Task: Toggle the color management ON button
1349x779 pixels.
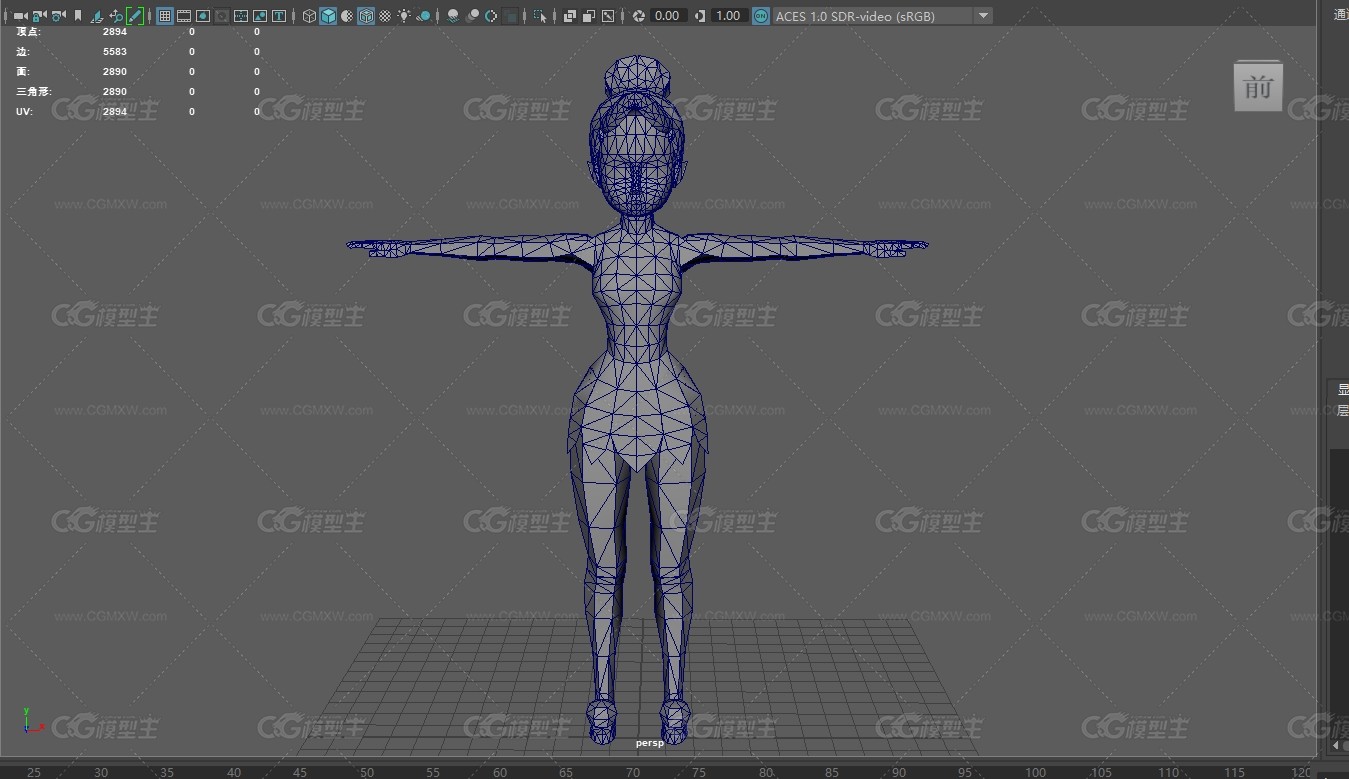Action: [761, 16]
